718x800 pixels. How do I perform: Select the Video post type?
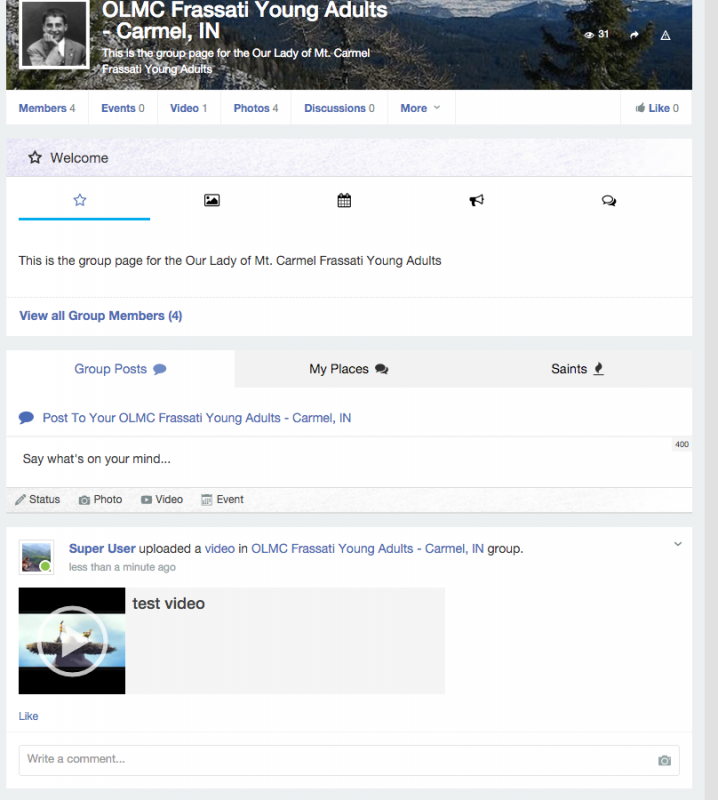click(x=162, y=499)
